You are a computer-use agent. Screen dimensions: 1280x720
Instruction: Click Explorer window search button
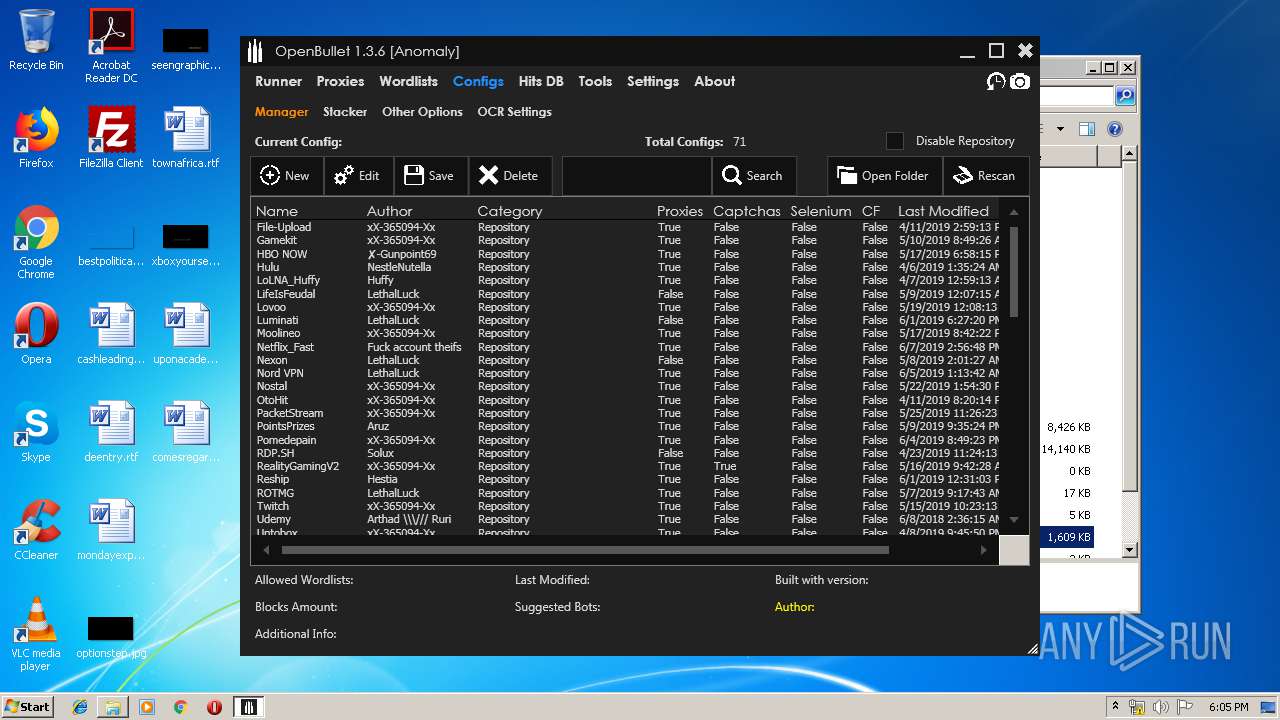point(1125,96)
